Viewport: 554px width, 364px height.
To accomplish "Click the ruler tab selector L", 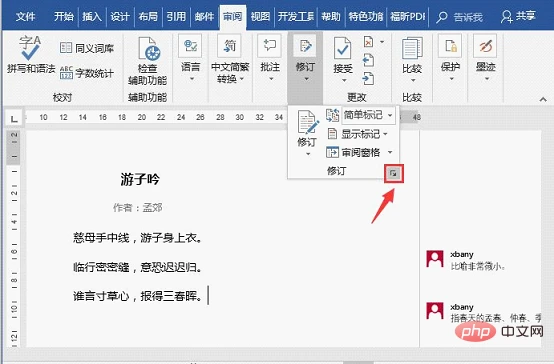I will click(14, 118).
